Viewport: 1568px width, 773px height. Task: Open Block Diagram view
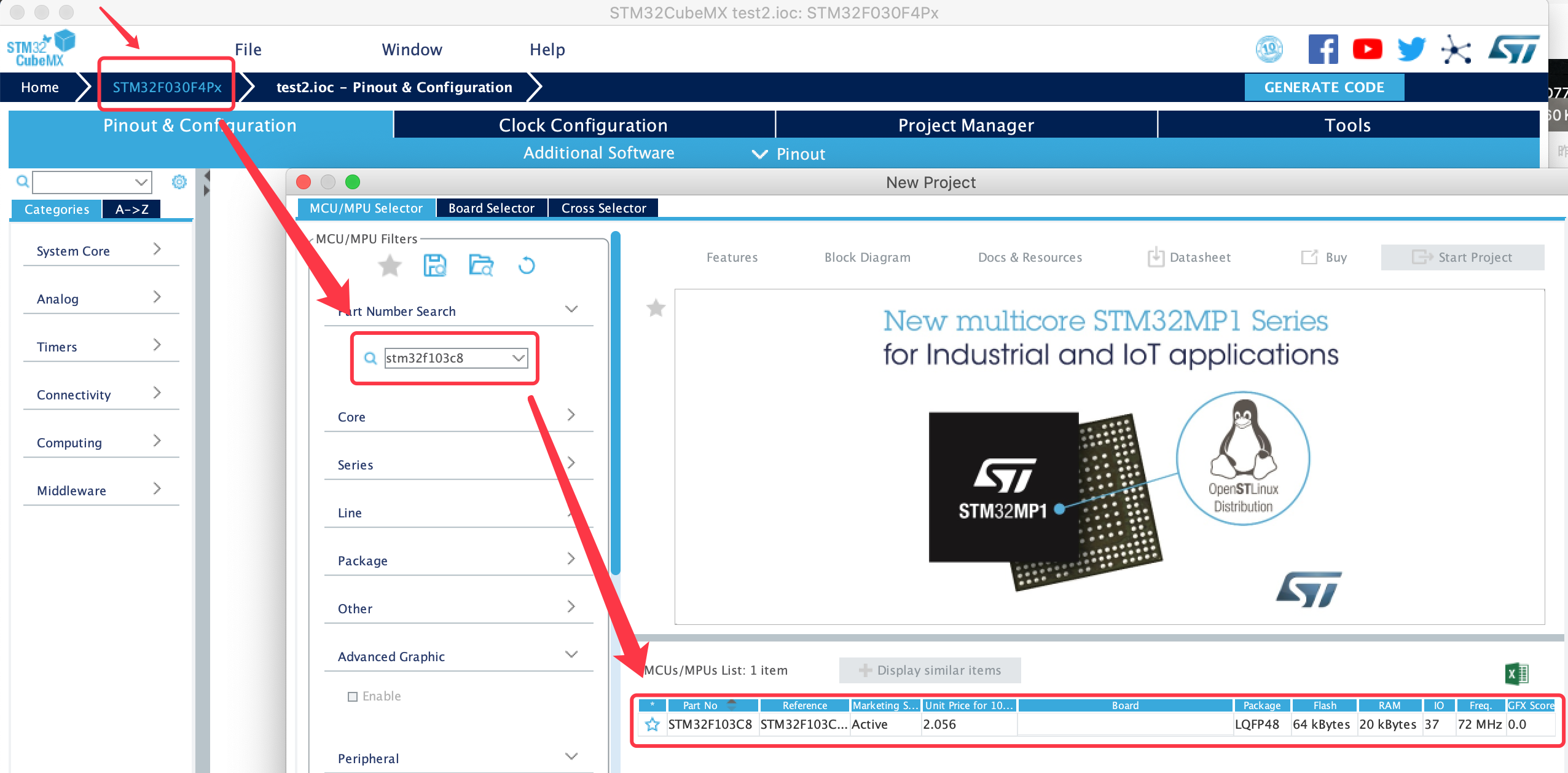click(x=868, y=257)
